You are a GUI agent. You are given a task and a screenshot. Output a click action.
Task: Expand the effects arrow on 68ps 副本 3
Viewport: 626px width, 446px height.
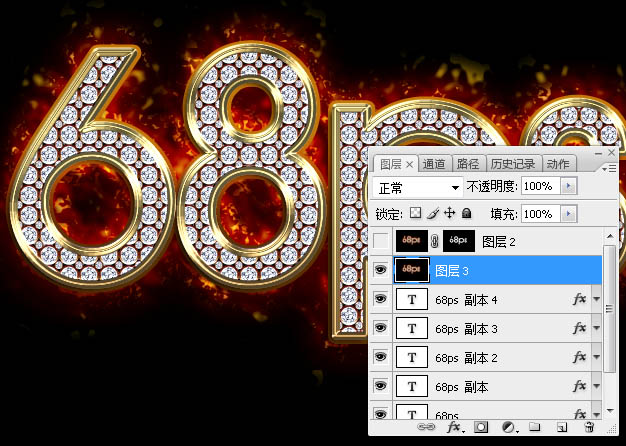tap(597, 328)
